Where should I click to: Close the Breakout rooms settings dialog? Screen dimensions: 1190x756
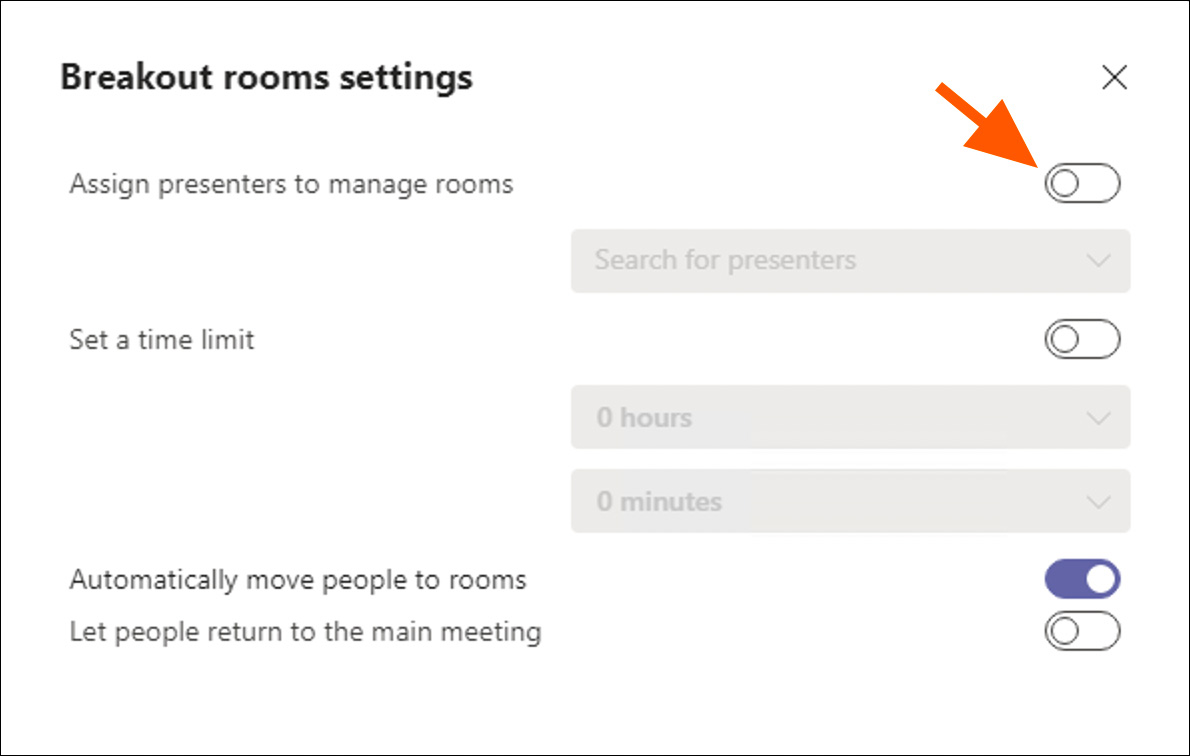click(1114, 78)
